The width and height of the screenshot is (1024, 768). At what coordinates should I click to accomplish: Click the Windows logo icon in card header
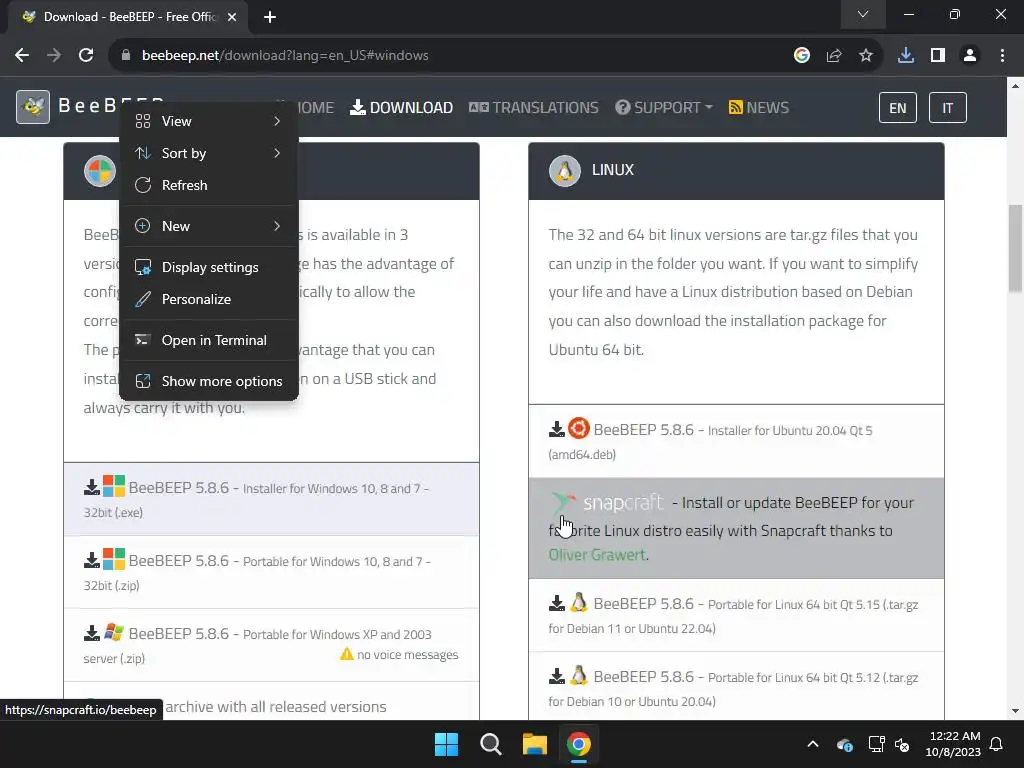point(100,171)
